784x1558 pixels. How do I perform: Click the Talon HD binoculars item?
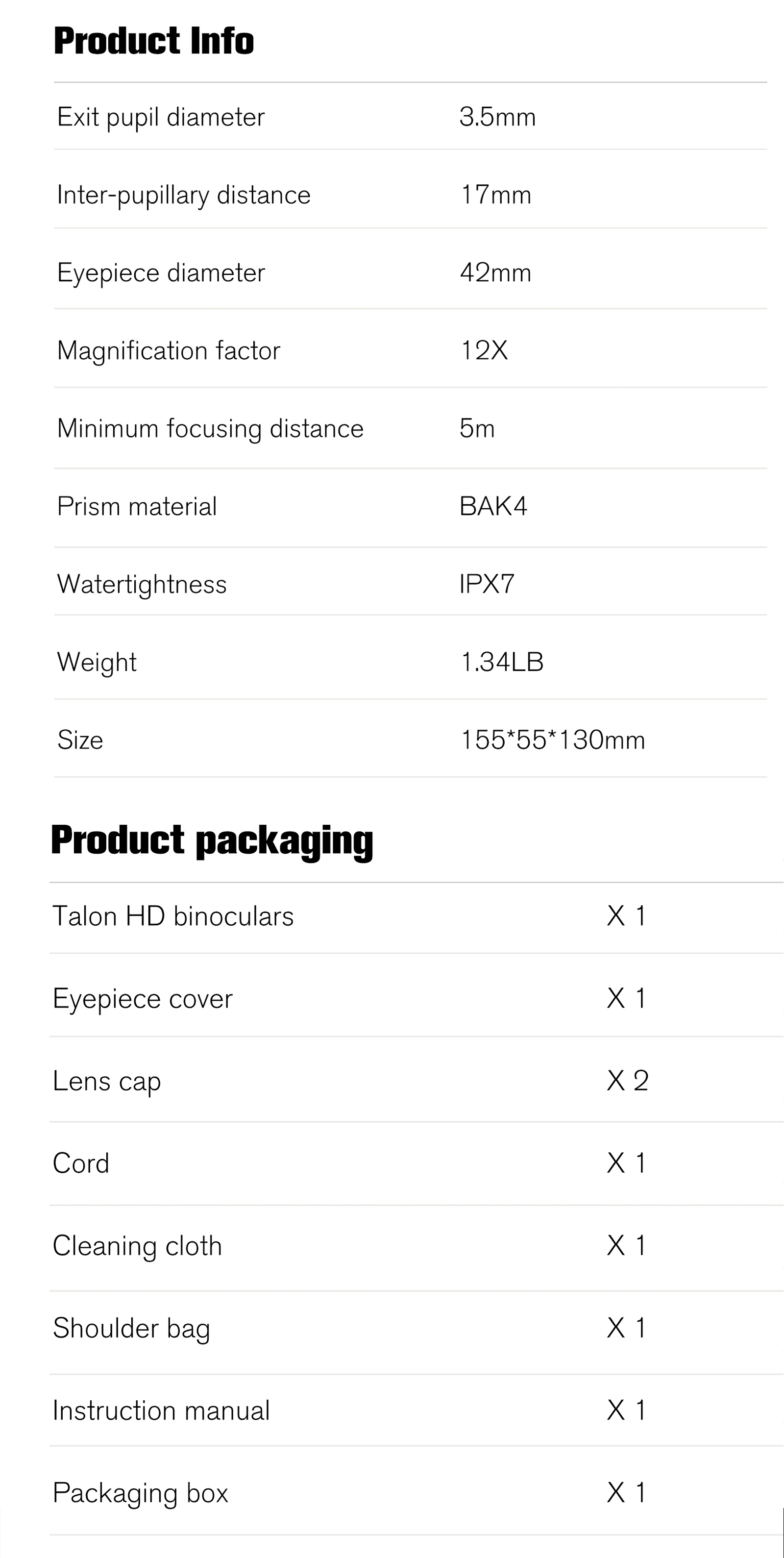point(173,916)
